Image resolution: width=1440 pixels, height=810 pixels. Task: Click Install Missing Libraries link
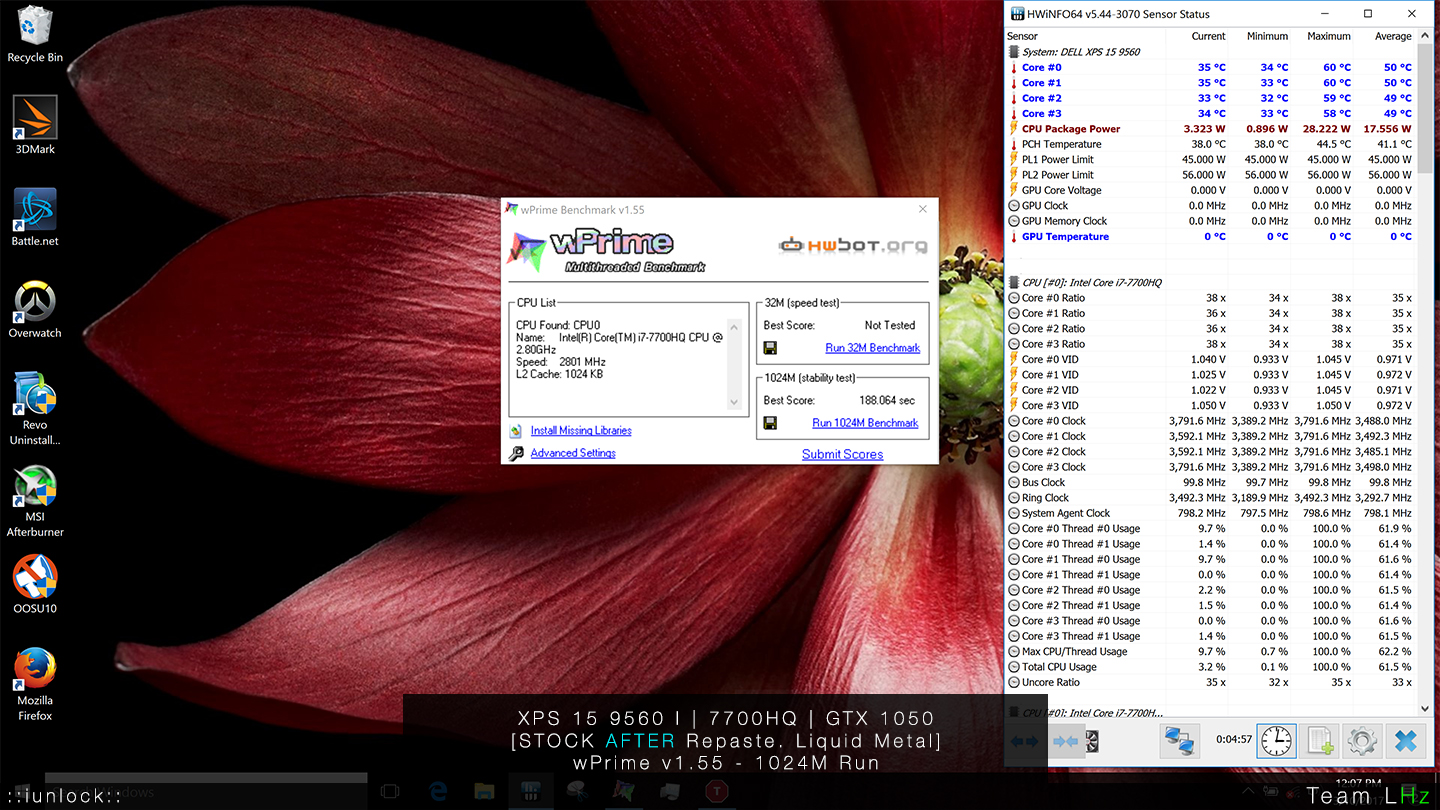click(581, 431)
